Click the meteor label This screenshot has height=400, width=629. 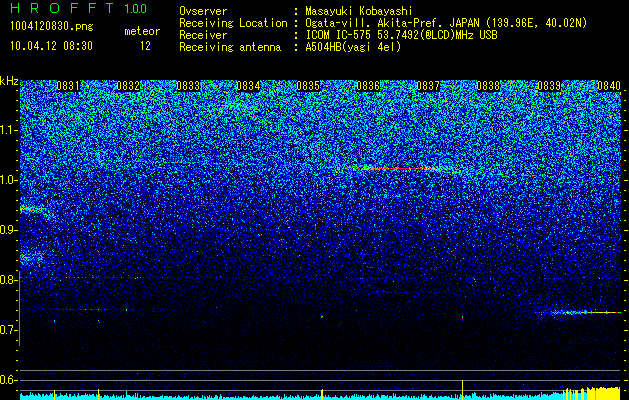(x=142, y=31)
